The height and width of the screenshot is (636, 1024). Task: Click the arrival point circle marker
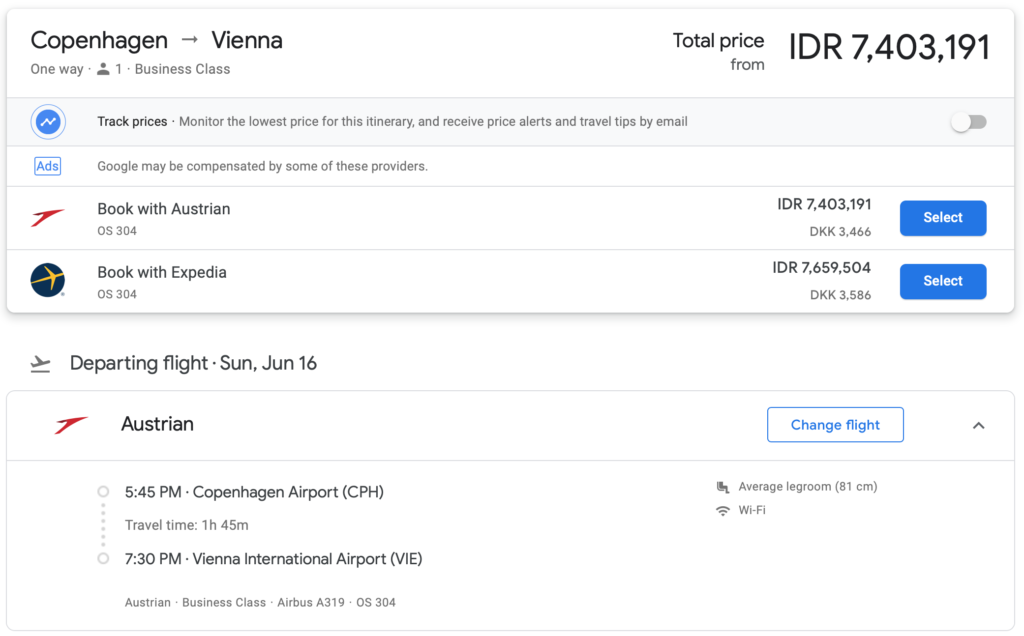click(103, 559)
